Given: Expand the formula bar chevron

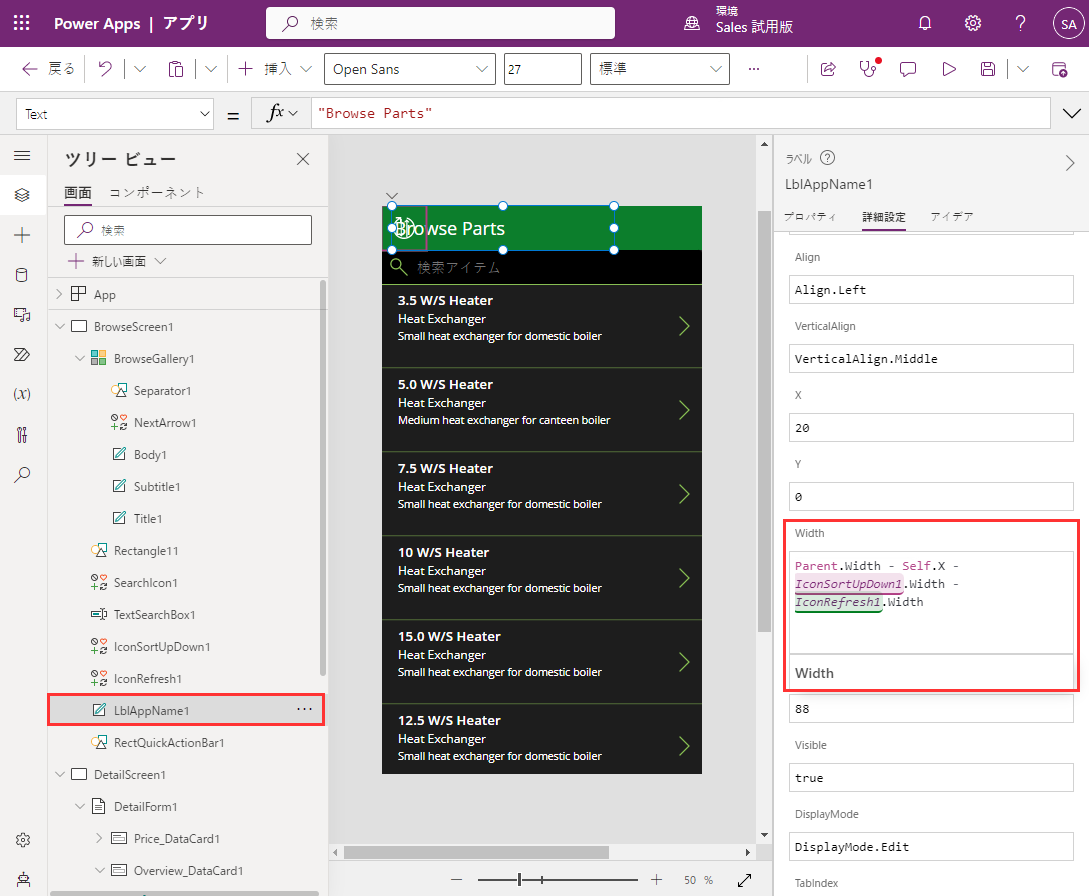Looking at the screenshot, I should (1072, 113).
